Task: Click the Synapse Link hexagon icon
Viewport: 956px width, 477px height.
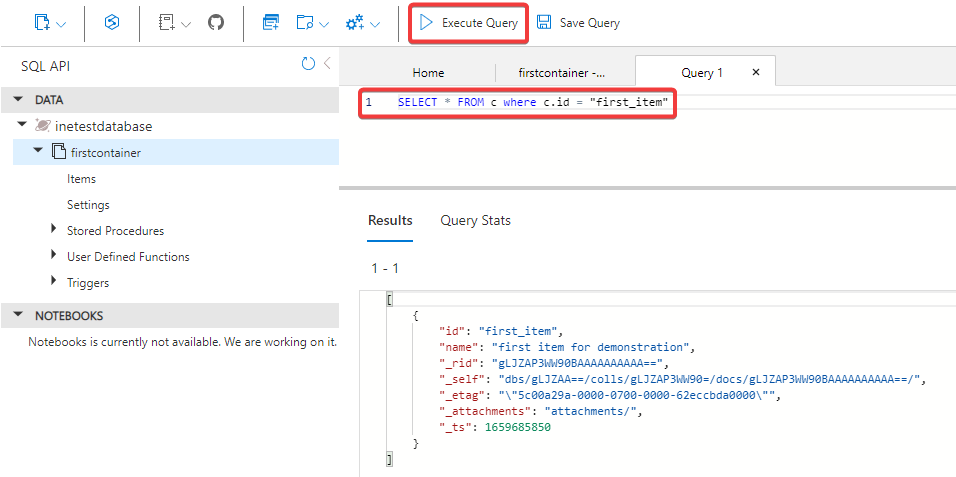Action: click(112, 22)
